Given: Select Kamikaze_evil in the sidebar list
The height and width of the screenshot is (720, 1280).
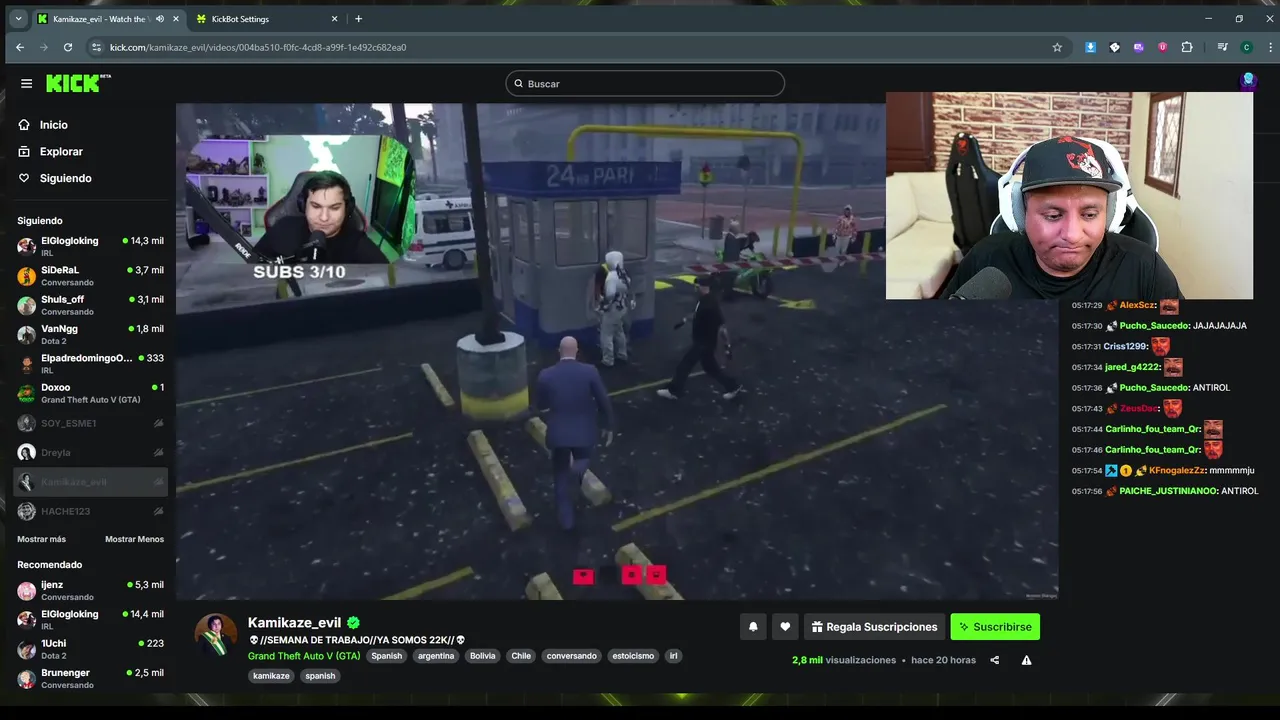Looking at the screenshot, I should [90, 482].
